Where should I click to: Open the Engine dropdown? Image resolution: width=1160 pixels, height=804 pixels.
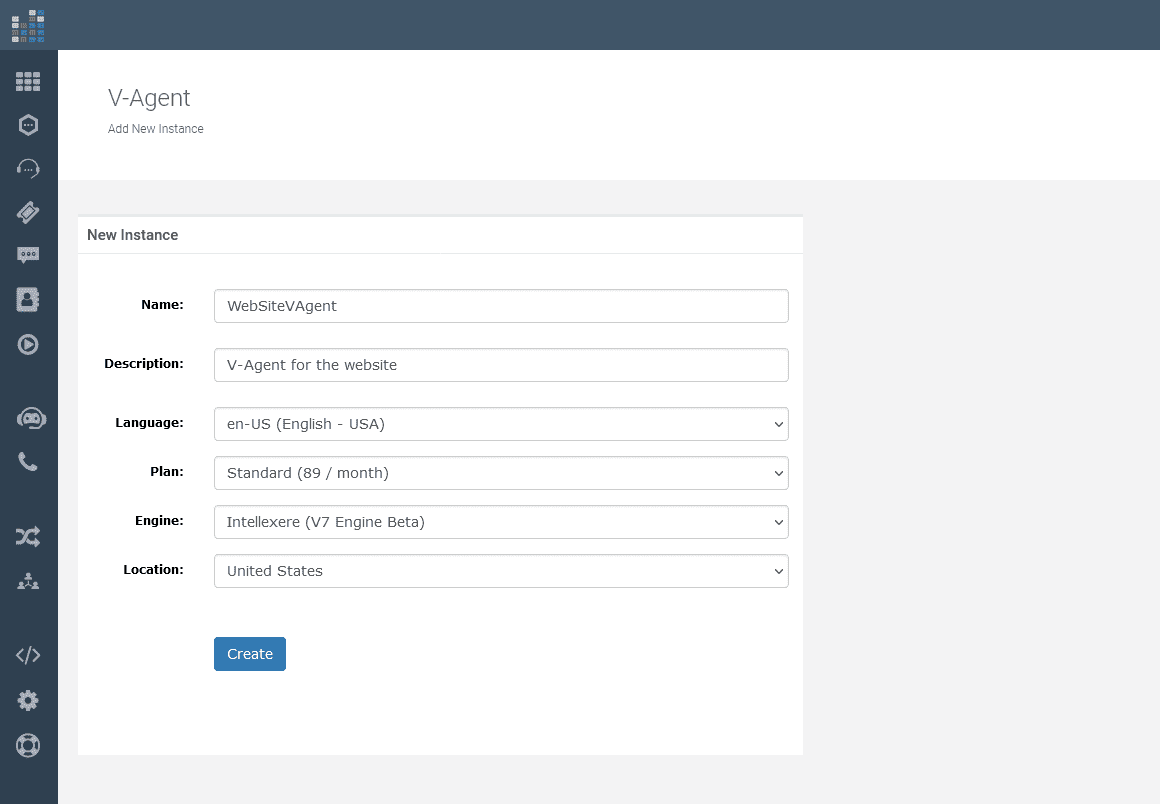[501, 522]
